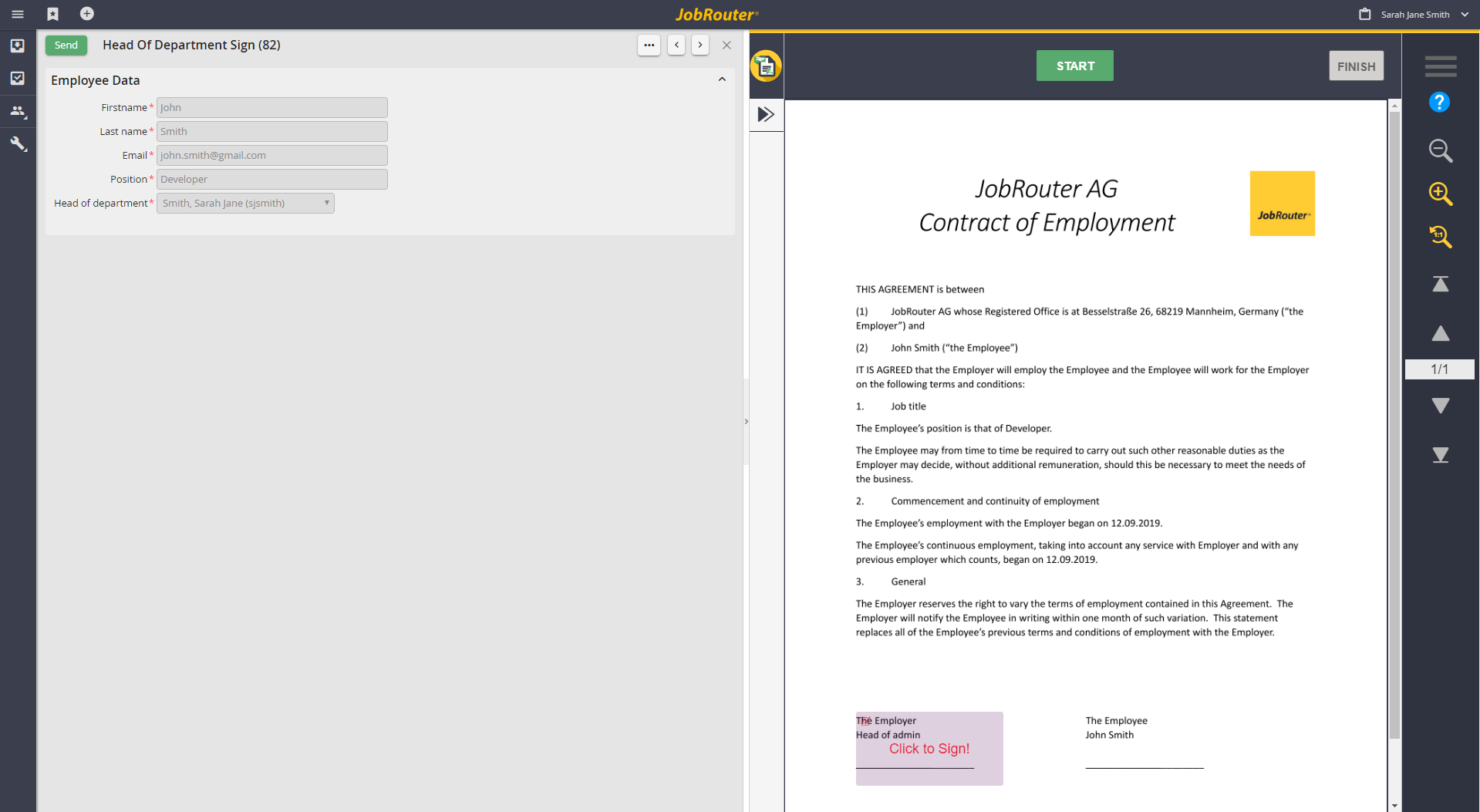Open the bookmarks icon in top bar
This screenshot has width=1480, height=812.
[x=52, y=14]
